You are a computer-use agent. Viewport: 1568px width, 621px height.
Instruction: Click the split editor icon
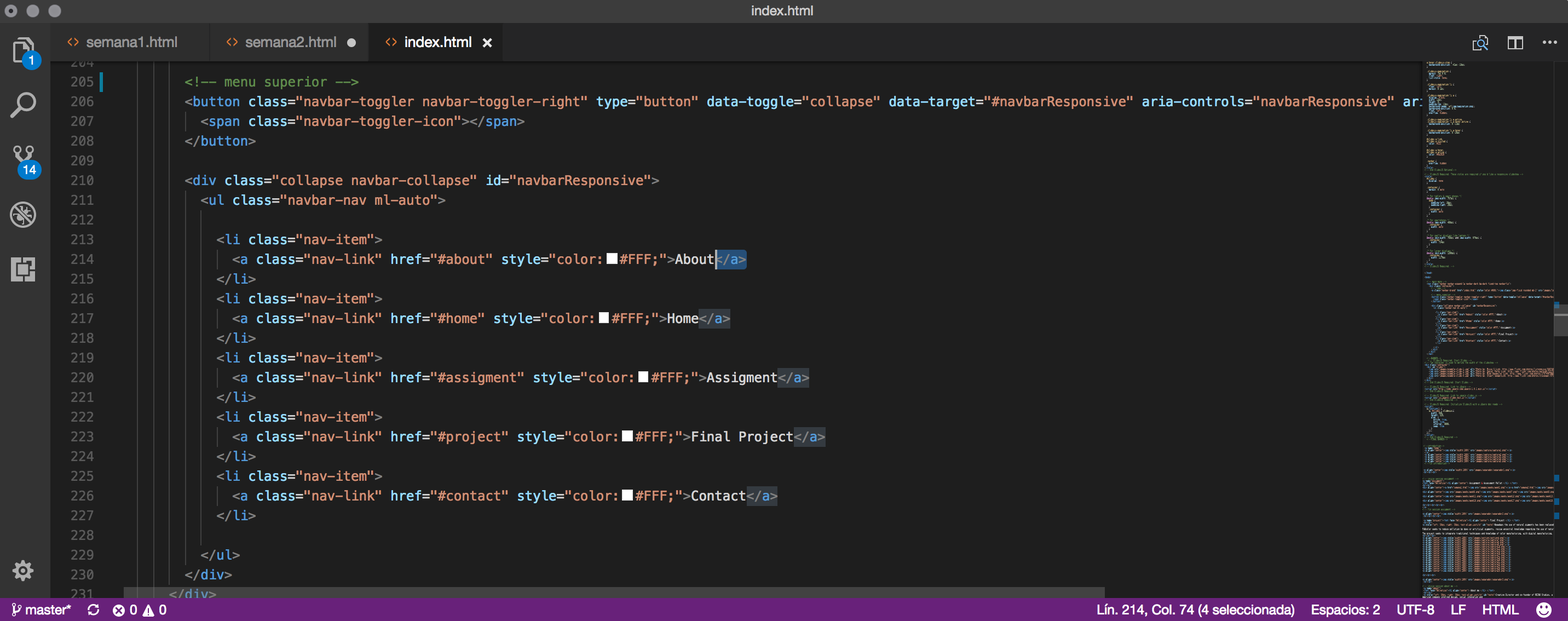click(x=1514, y=43)
